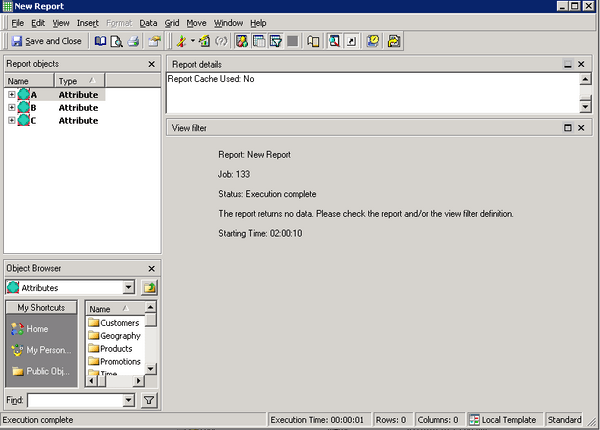The width and height of the screenshot is (600, 430).
Task: Click the print preview magnifier icon
Action: [116, 41]
